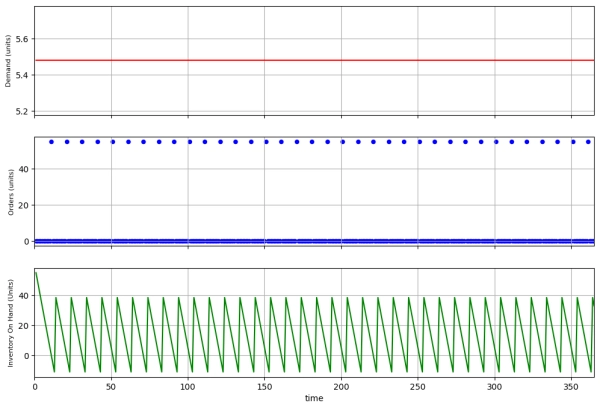Screen dimensions: 600x409
Task: Click the "Orders (units)" y-axis label
Action: (x=11, y=192)
